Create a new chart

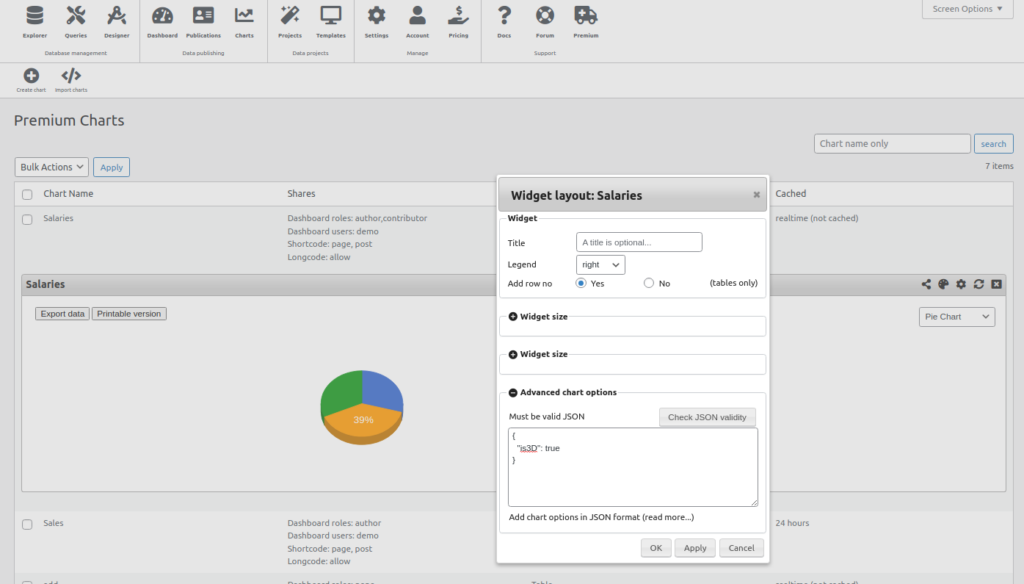pos(31,80)
